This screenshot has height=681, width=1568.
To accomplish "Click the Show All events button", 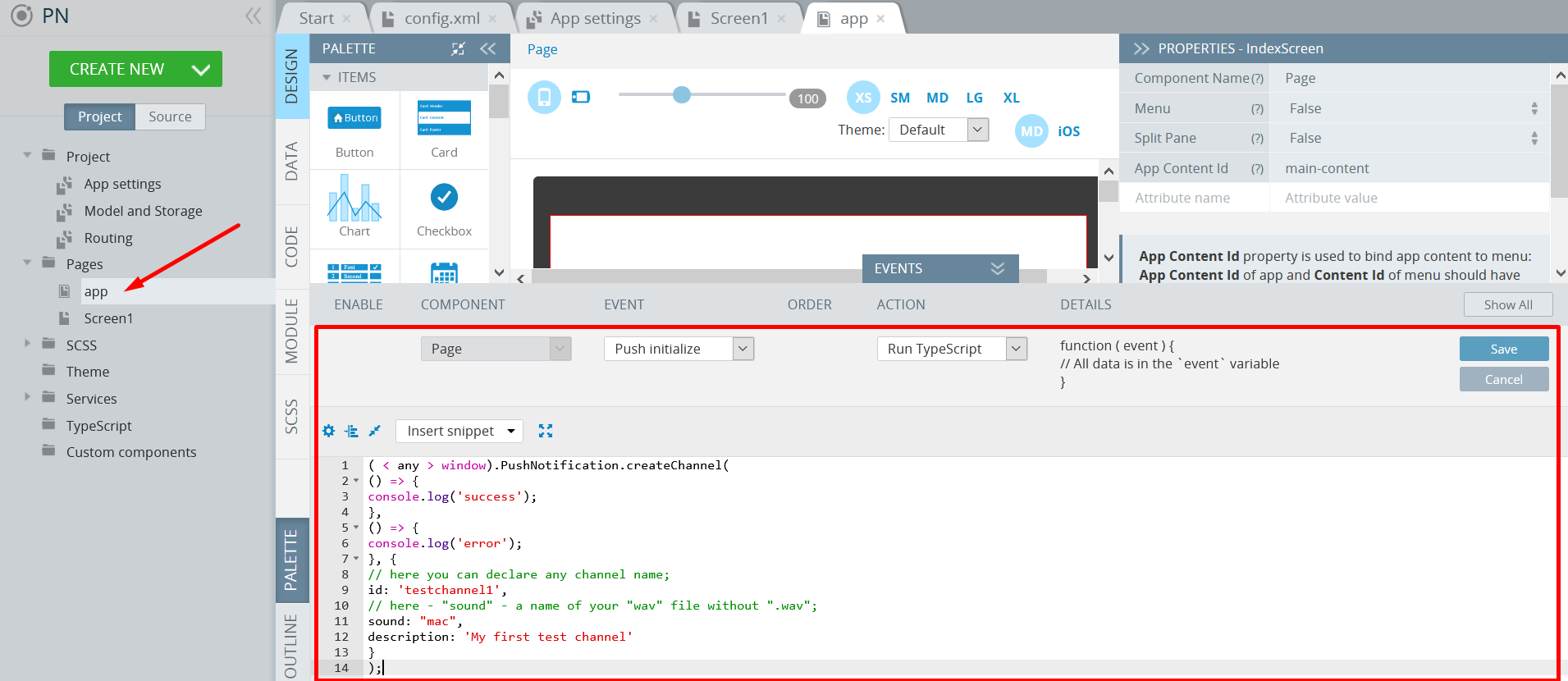I will coord(1508,304).
